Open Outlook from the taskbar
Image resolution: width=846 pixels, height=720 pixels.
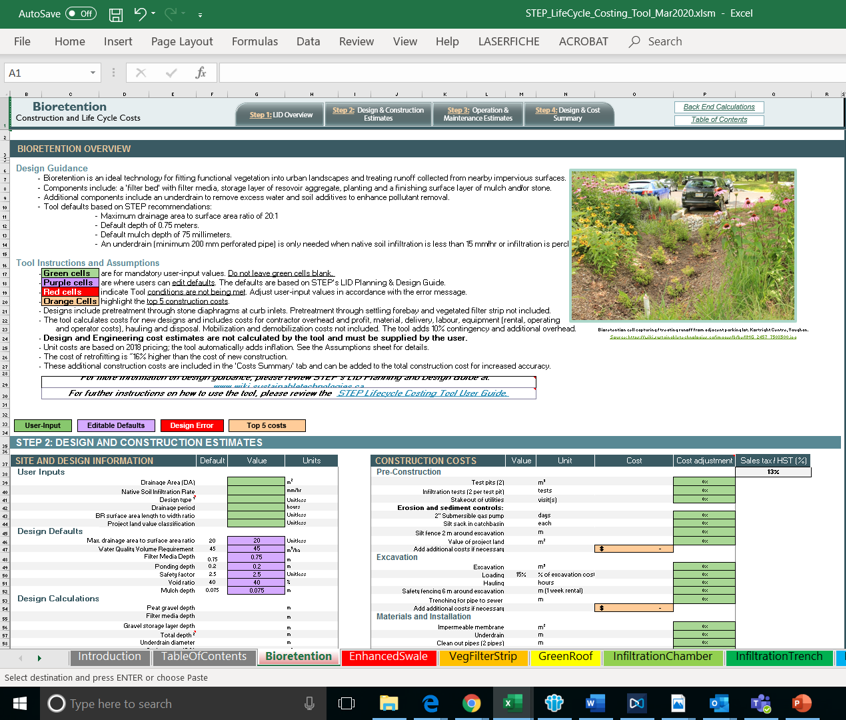pyautogui.click(x=718, y=703)
